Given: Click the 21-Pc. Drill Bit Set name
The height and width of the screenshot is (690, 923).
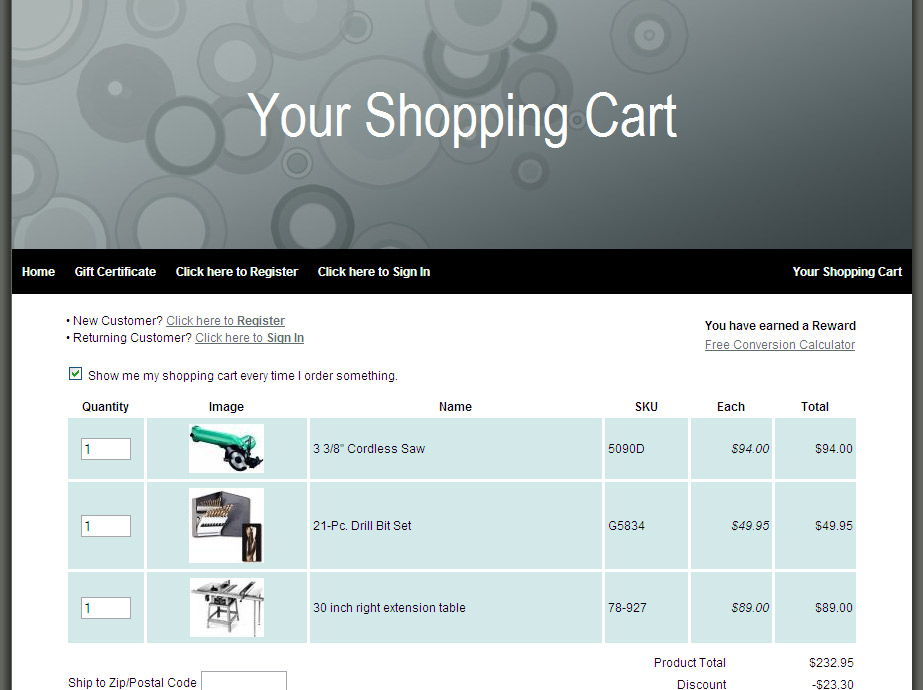Looking at the screenshot, I should point(362,526).
